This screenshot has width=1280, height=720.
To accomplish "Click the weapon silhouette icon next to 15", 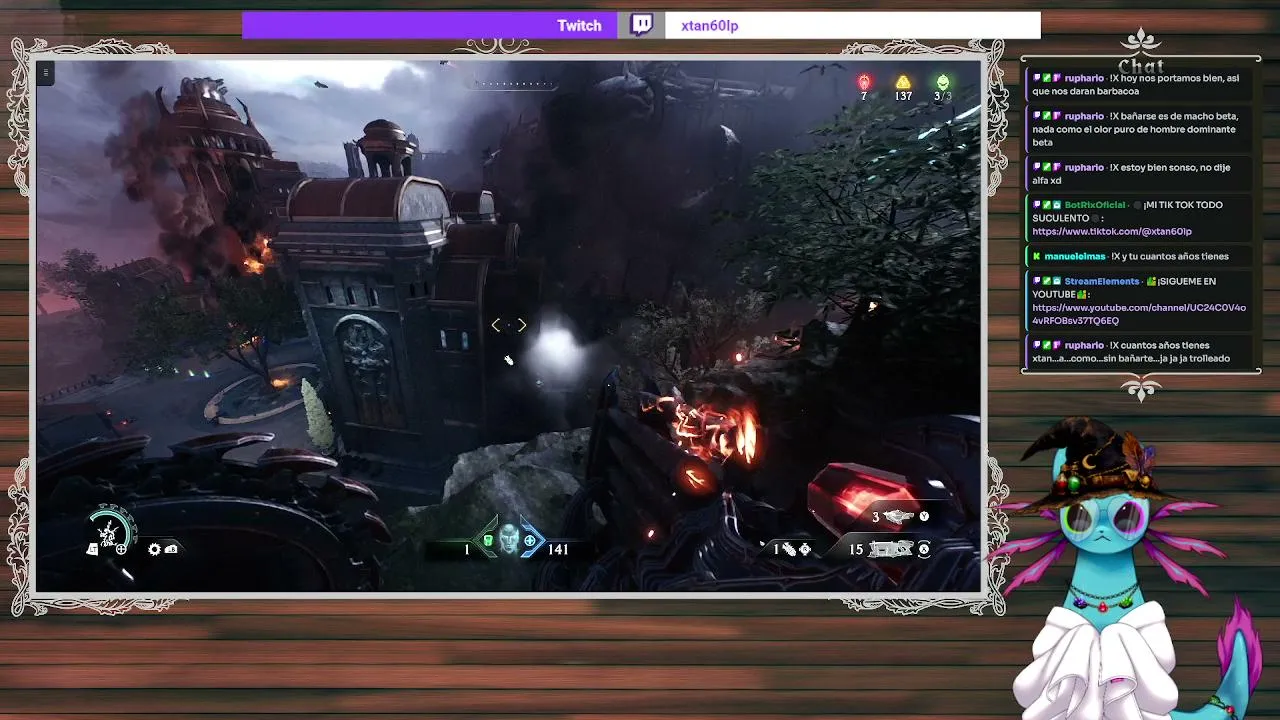I will [891, 549].
